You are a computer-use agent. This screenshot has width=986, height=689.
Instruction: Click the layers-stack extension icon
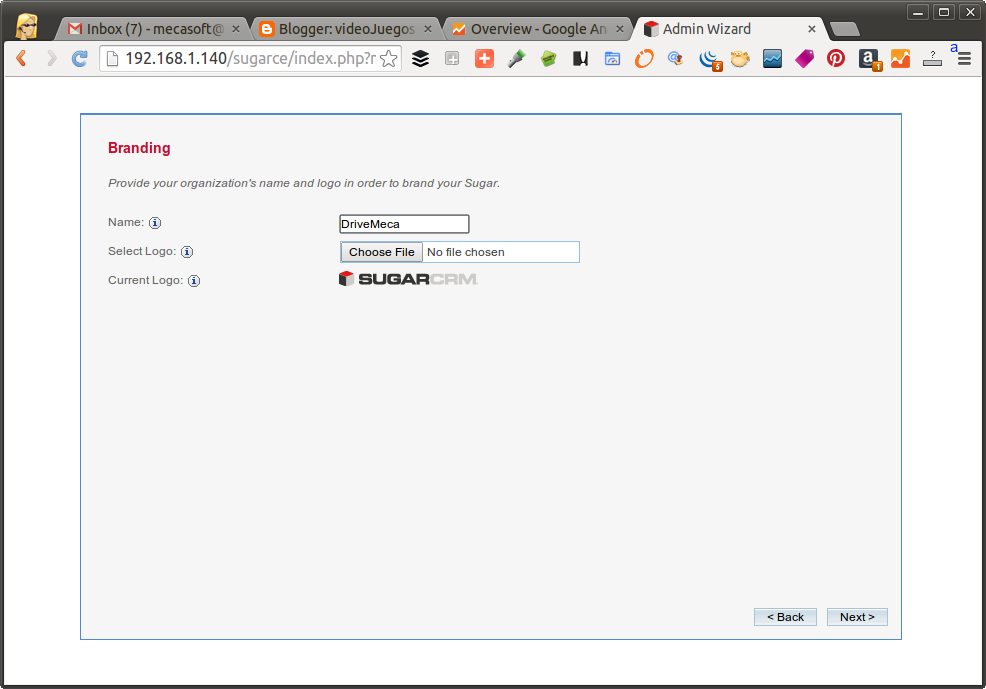pos(420,58)
